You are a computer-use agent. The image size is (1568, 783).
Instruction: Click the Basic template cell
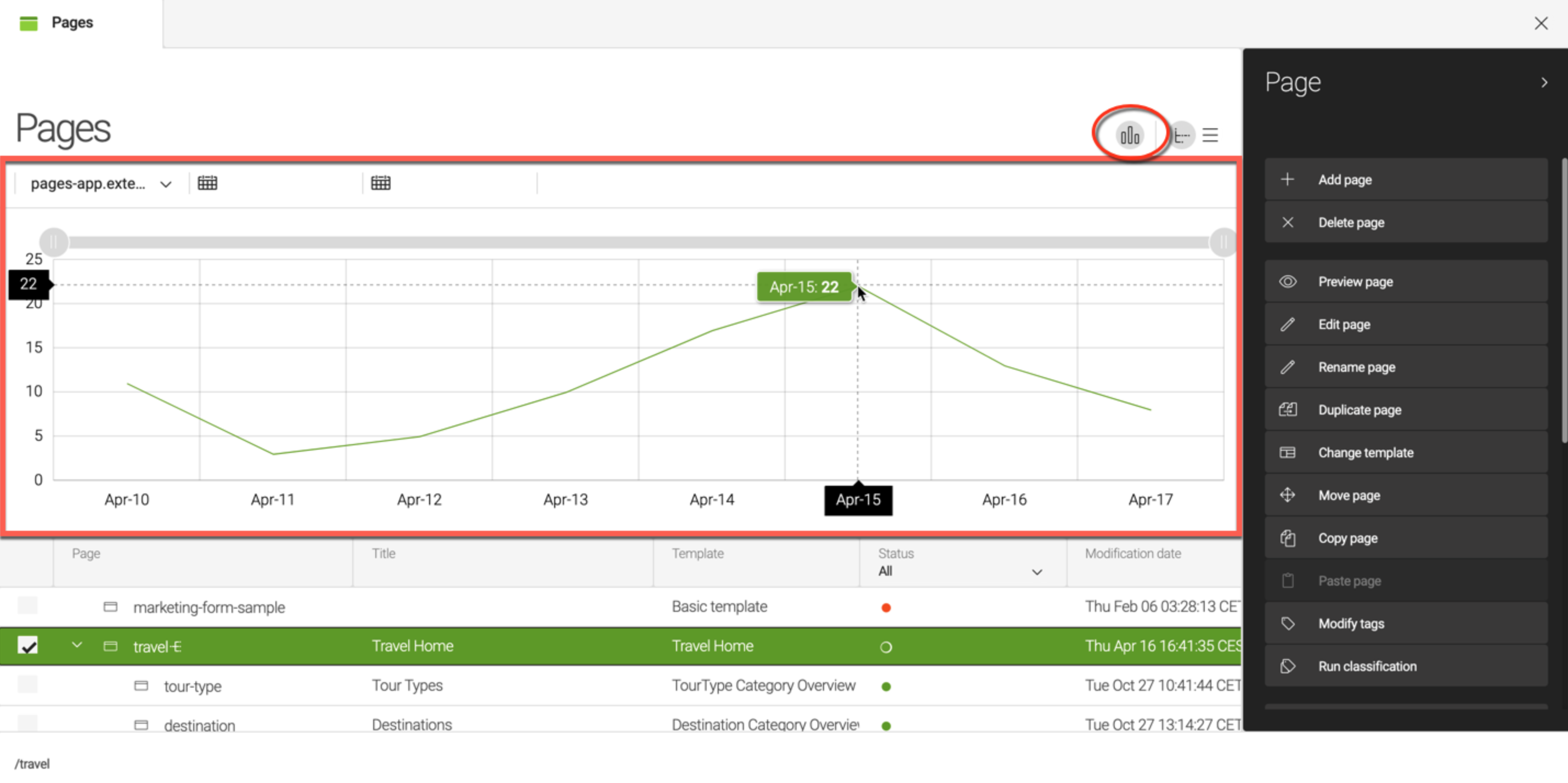(719, 606)
